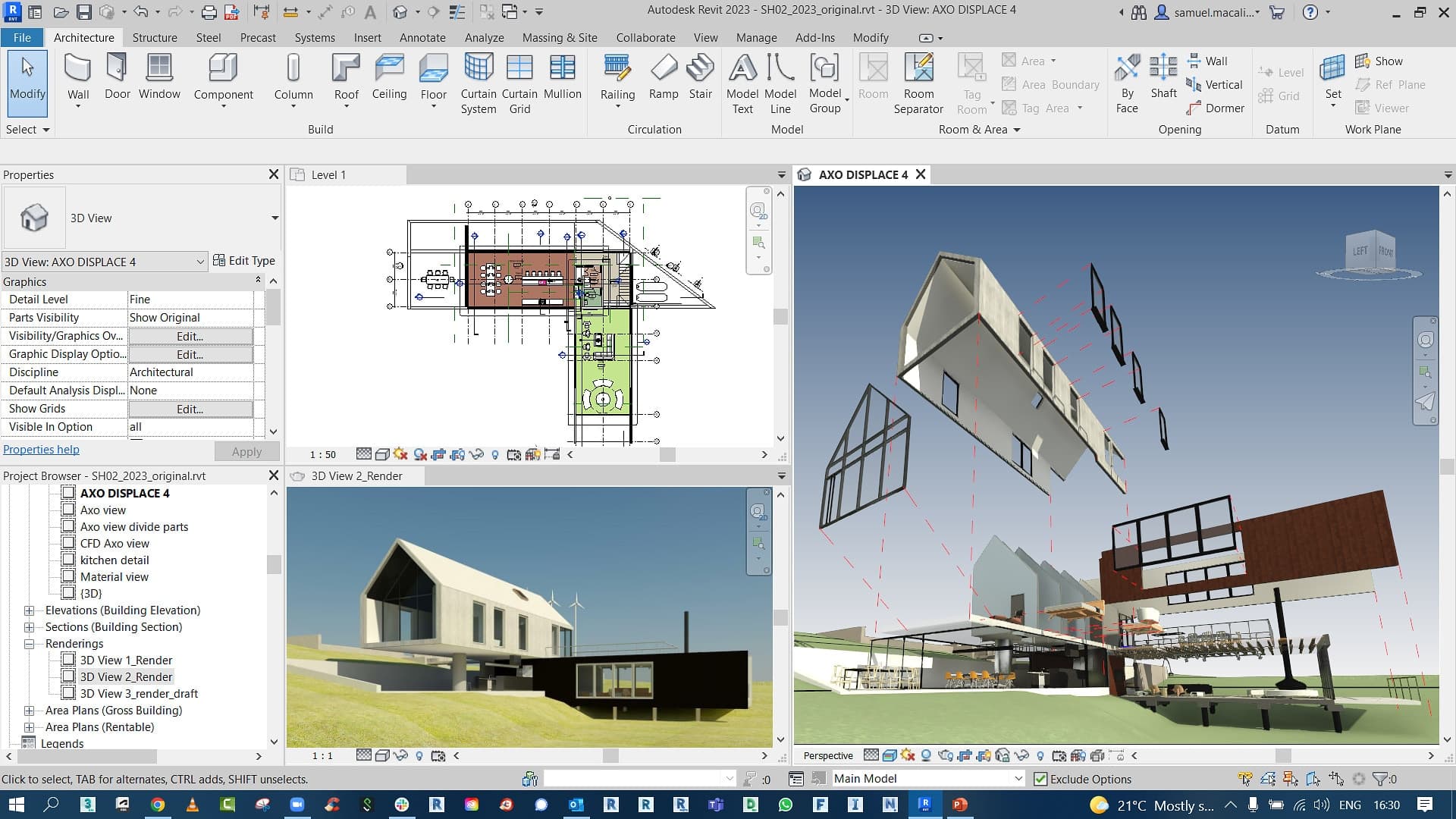The height and width of the screenshot is (819, 1456).
Task: Click Apply button in Properties panel
Action: coord(247,451)
